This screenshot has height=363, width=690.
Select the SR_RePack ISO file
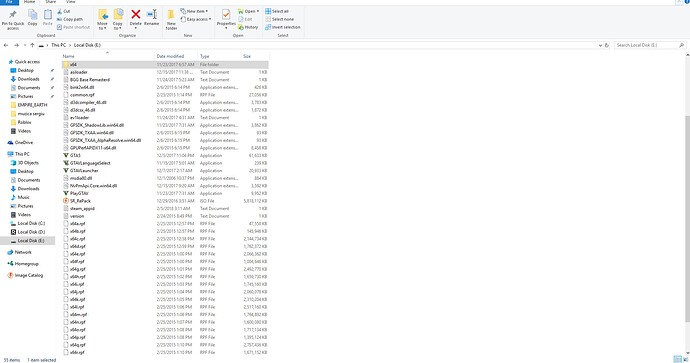click(x=80, y=201)
